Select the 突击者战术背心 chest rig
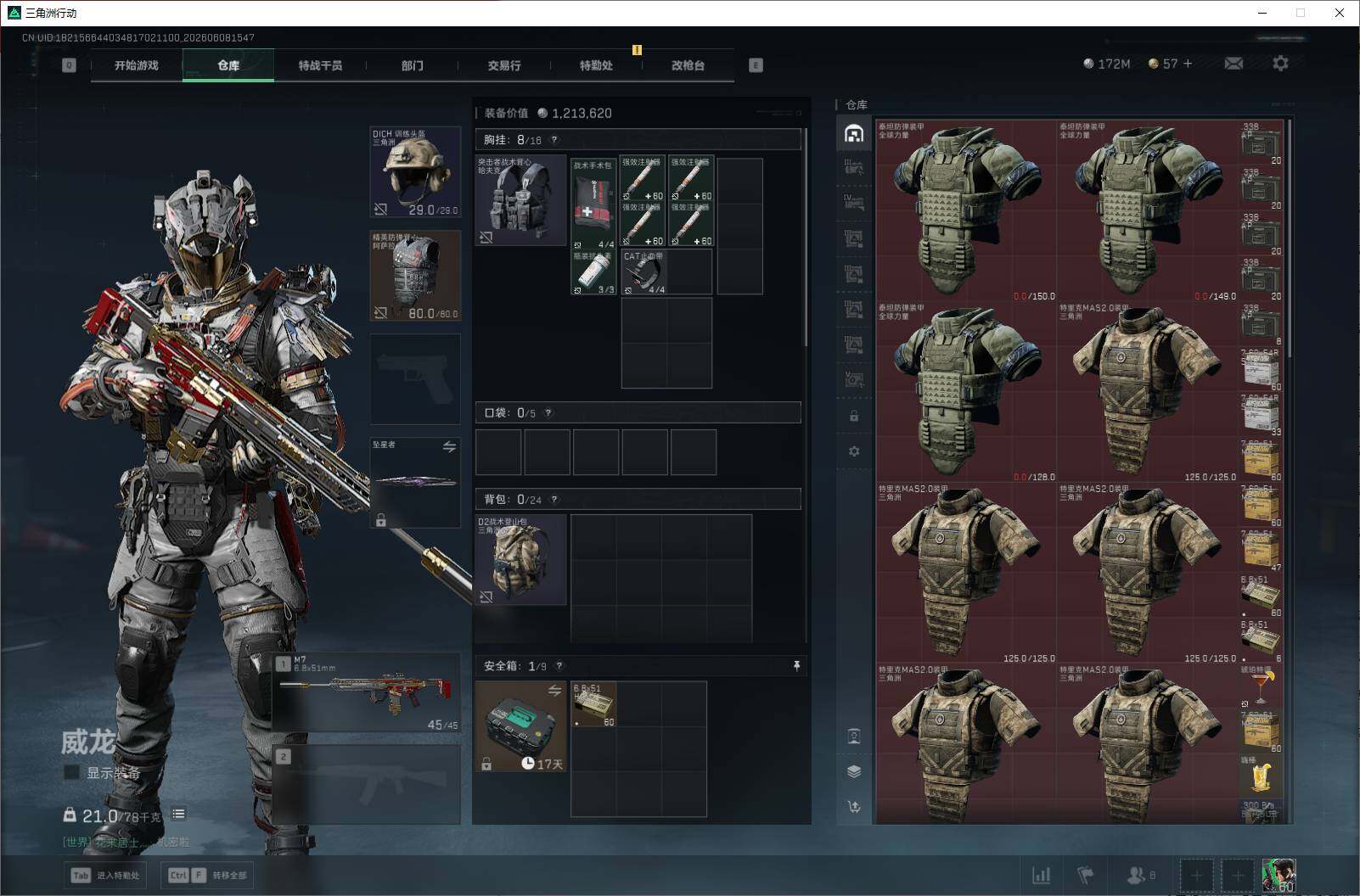This screenshot has width=1360, height=896. point(521,200)
